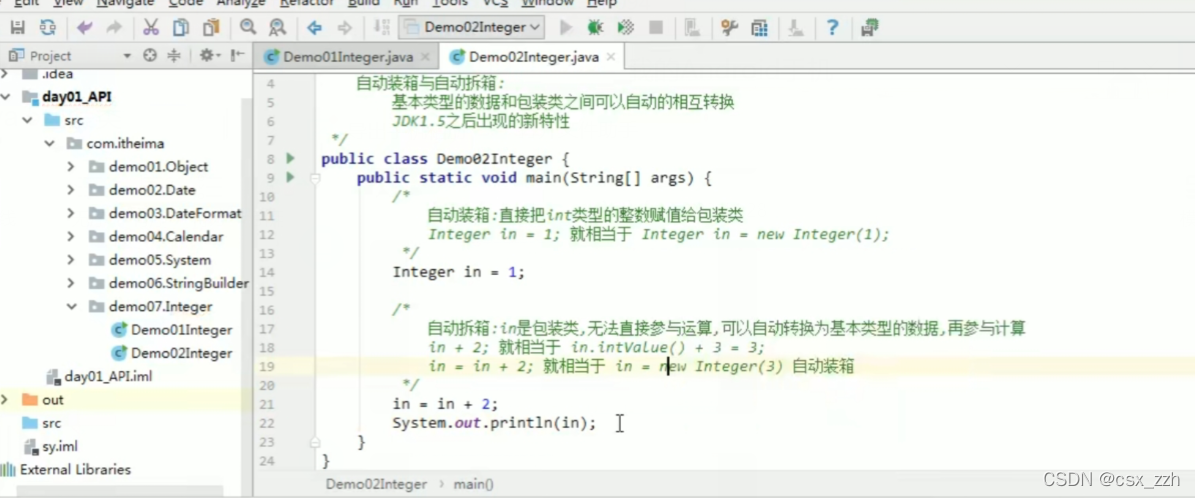Click 'System.out.println(in);' code line
Screen dimensions: 1195x498
point(495,423)
